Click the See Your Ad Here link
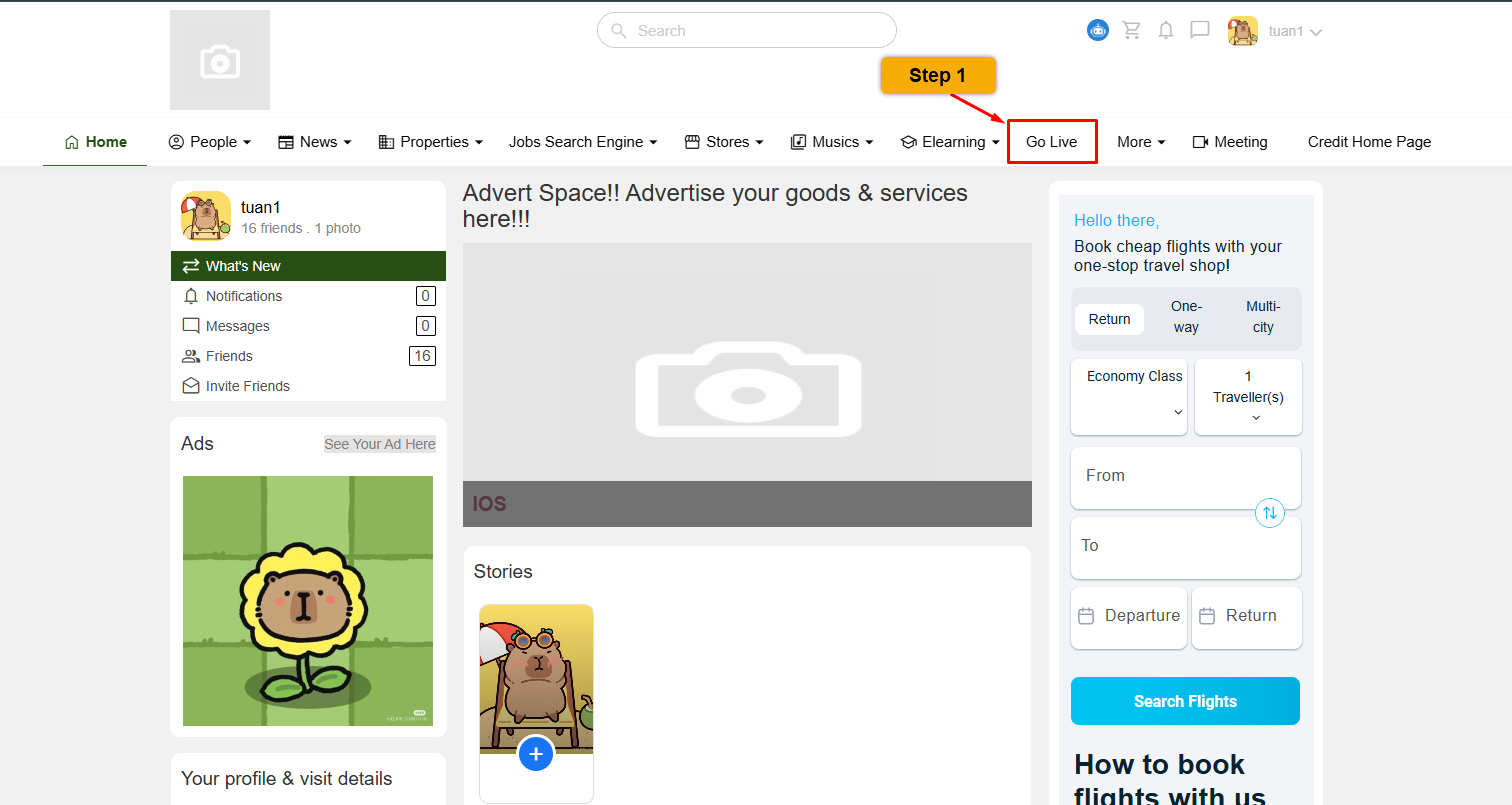1512x805 pixels. point(380,444)
